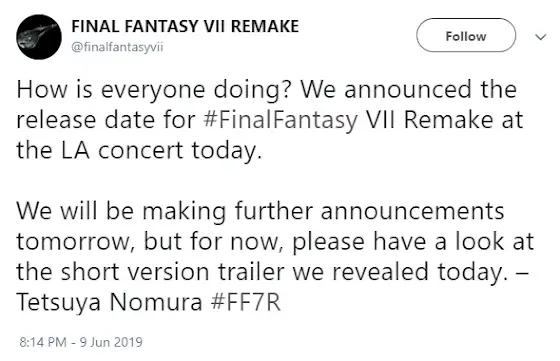The width and height of the screenshot is (560, 361).
Task: Click the 'short version trailer' phrase
Action: tap(172, 272)
